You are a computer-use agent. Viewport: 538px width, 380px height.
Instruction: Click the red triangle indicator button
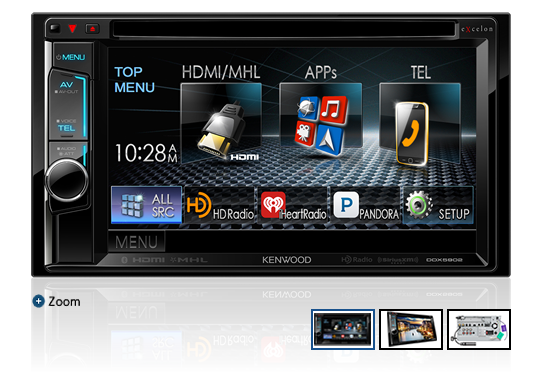click(x=72, y=28)
